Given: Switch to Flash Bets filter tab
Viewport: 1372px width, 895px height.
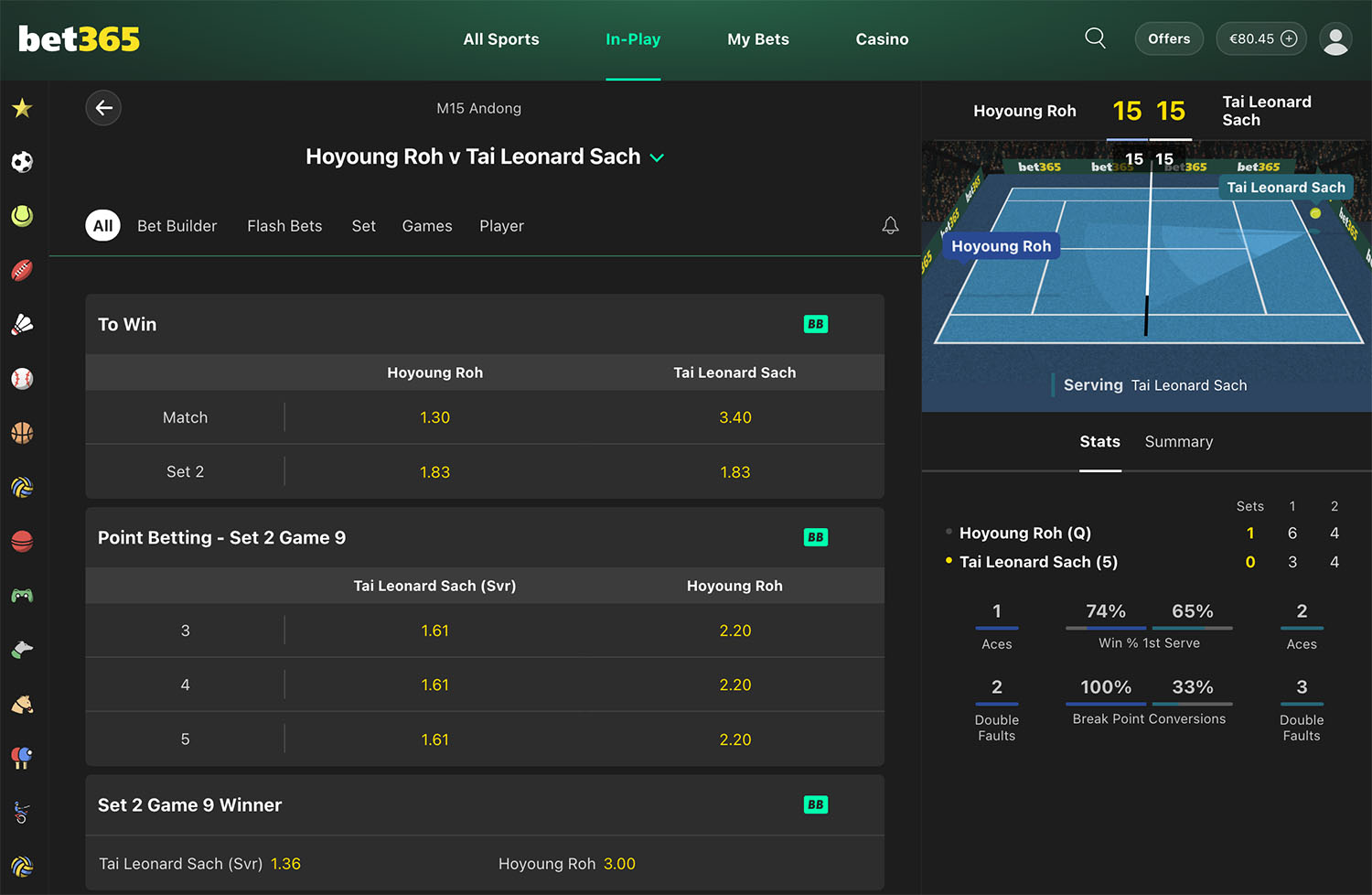Looking at the screenshot, I should 284,226.
